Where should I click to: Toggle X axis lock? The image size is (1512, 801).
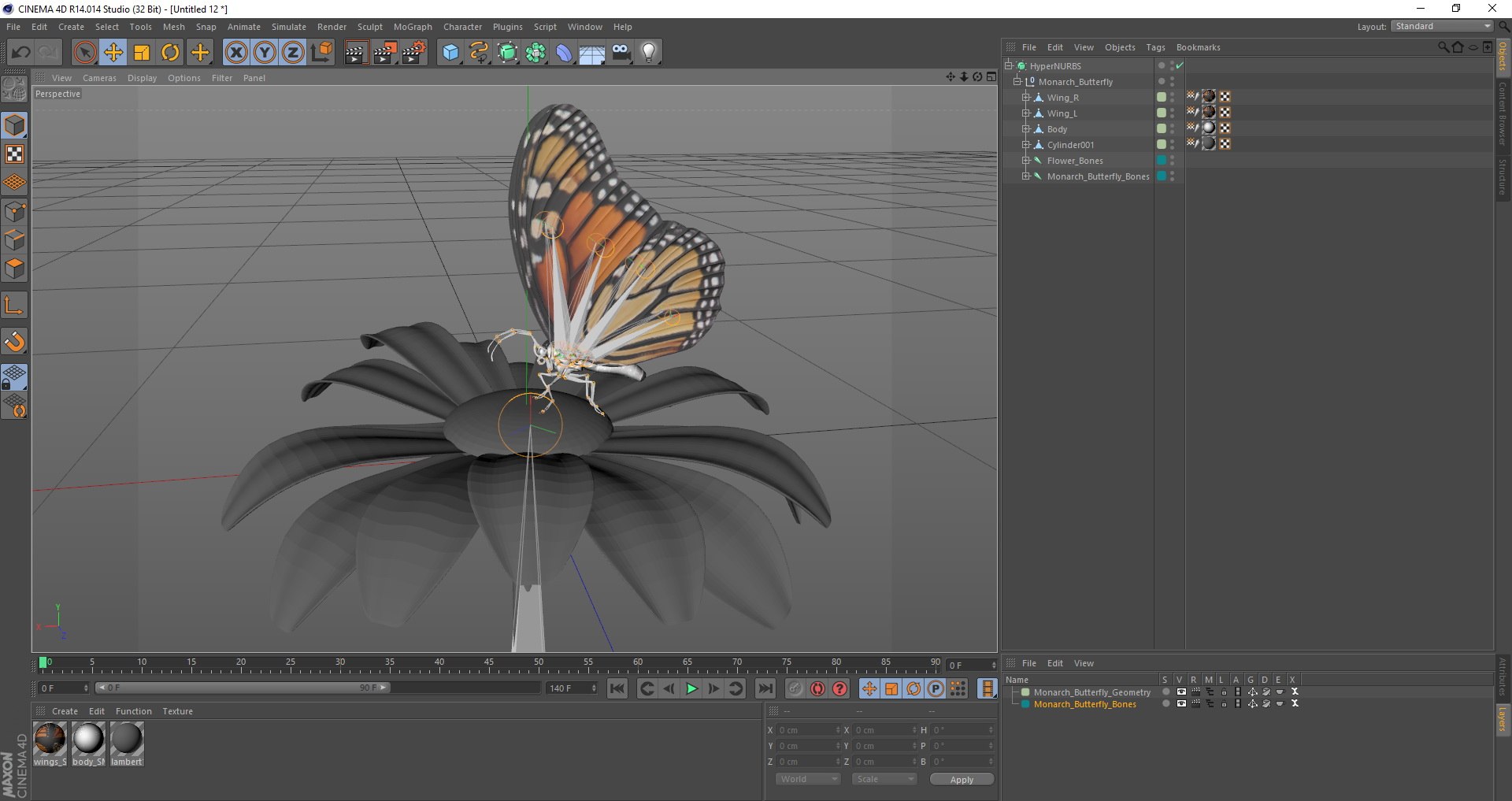click(x=236, y=53)
